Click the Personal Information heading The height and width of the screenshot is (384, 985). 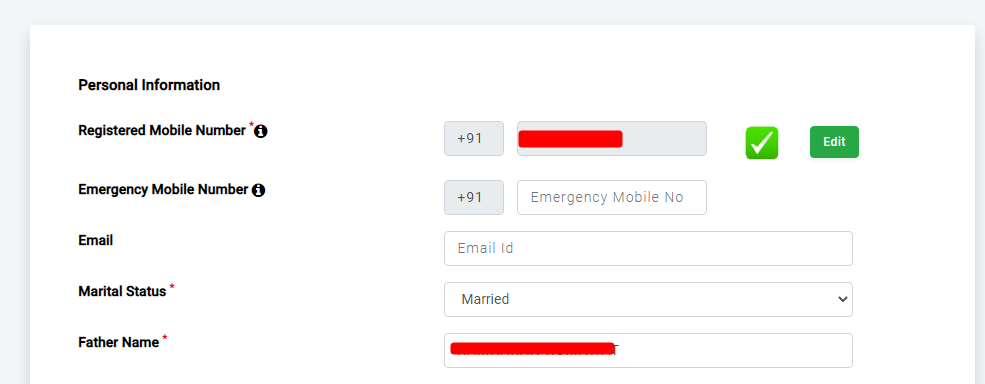[149, 85]
